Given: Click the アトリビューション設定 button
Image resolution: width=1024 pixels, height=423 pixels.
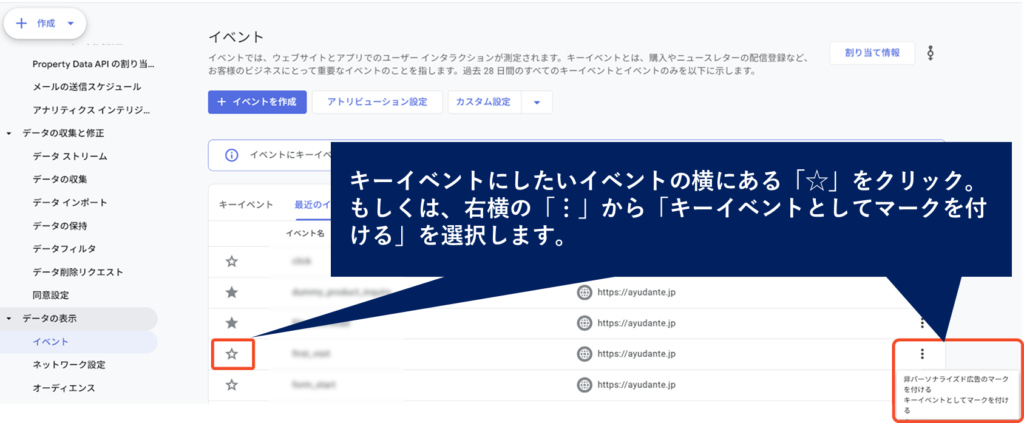Looking at the screenshot, I should pos(377,102).
